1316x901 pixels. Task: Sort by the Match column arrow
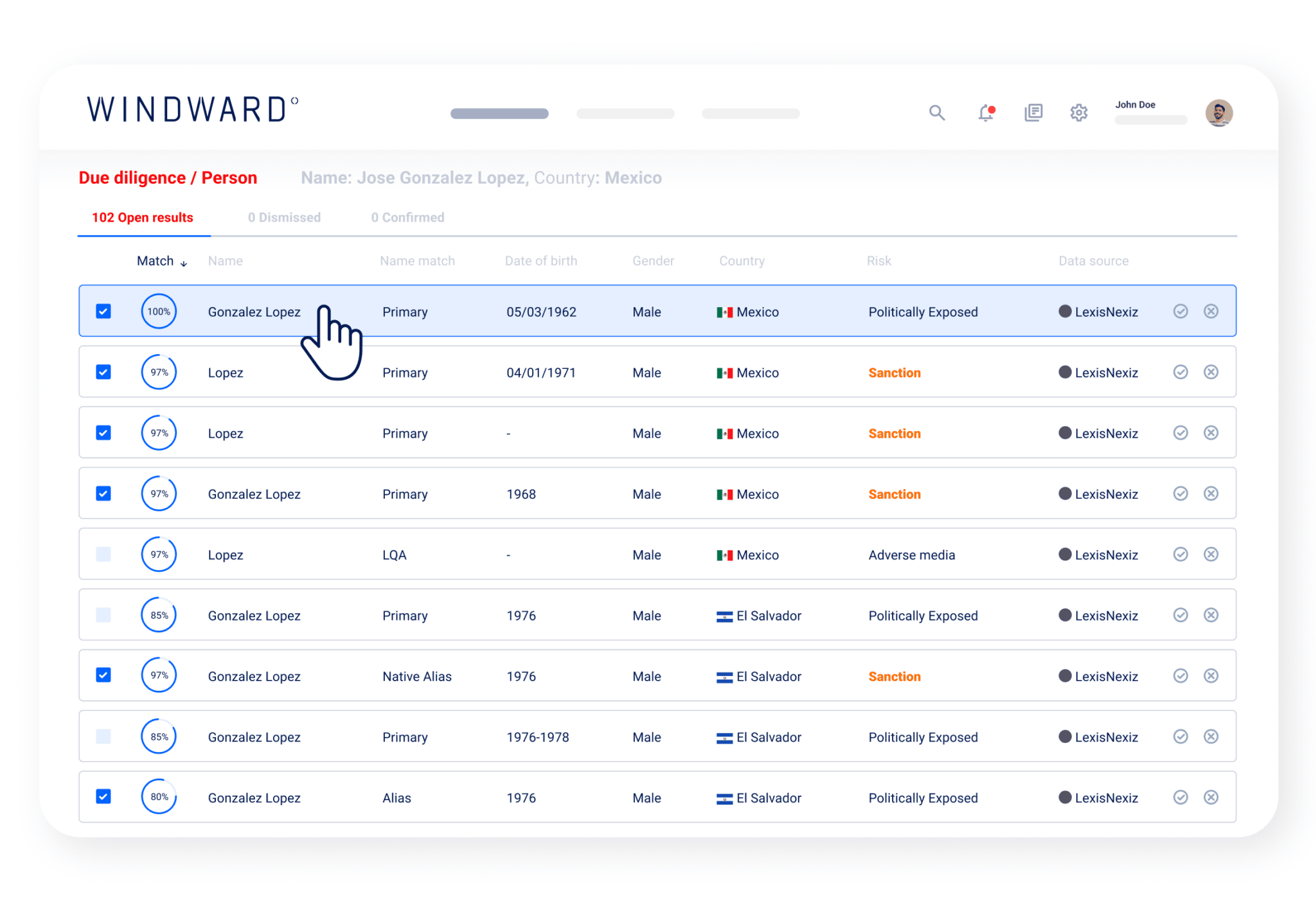[x=184, y=263]
